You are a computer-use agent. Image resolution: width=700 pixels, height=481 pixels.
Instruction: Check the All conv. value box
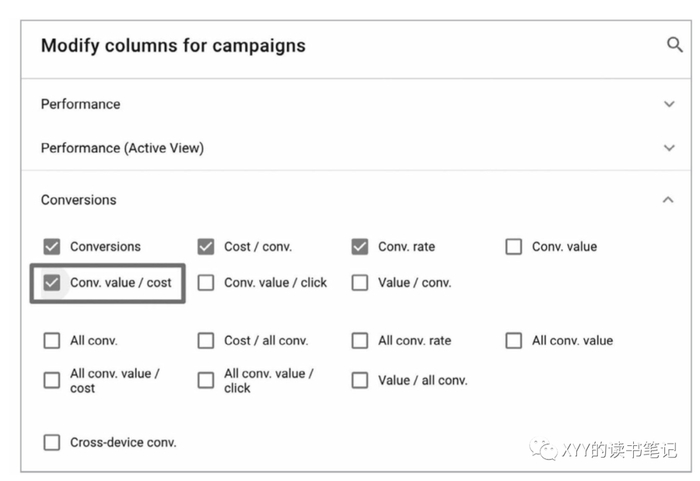(514, 341)
